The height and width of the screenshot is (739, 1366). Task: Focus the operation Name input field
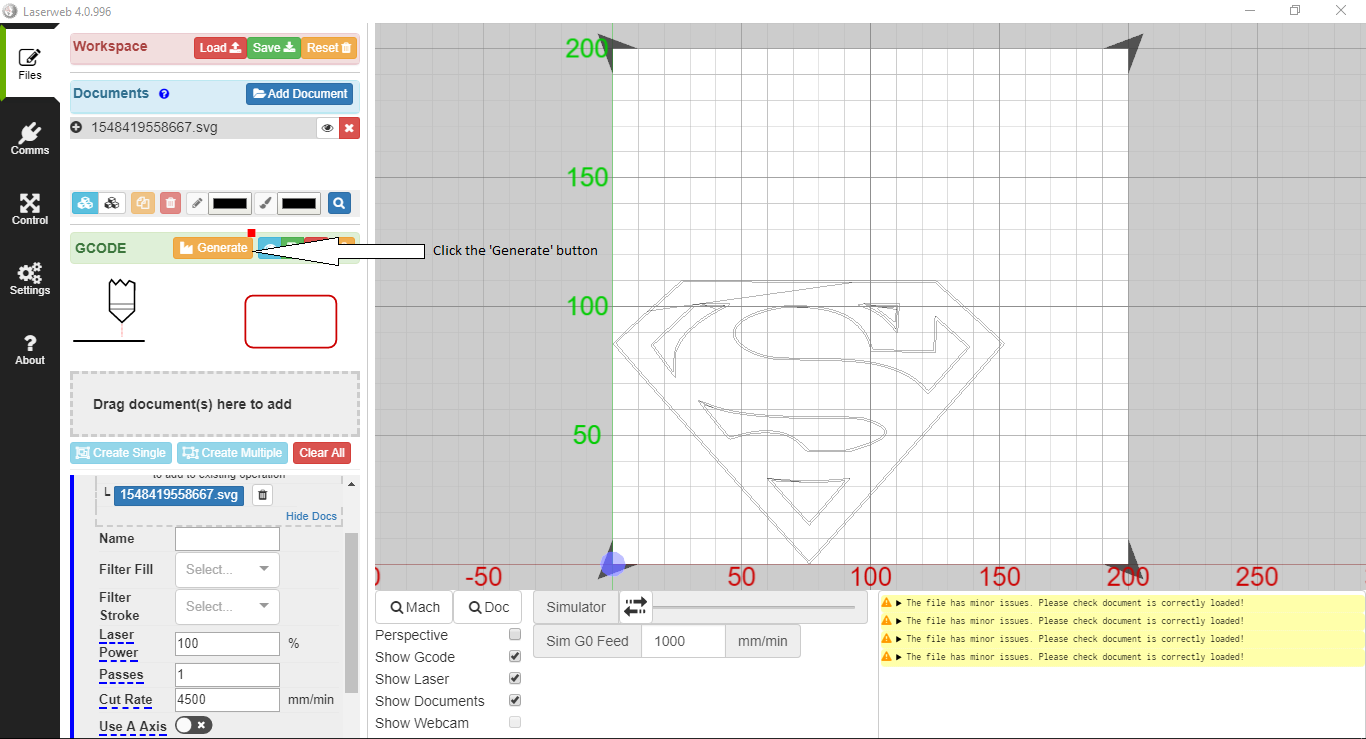(x=227, y=539)
